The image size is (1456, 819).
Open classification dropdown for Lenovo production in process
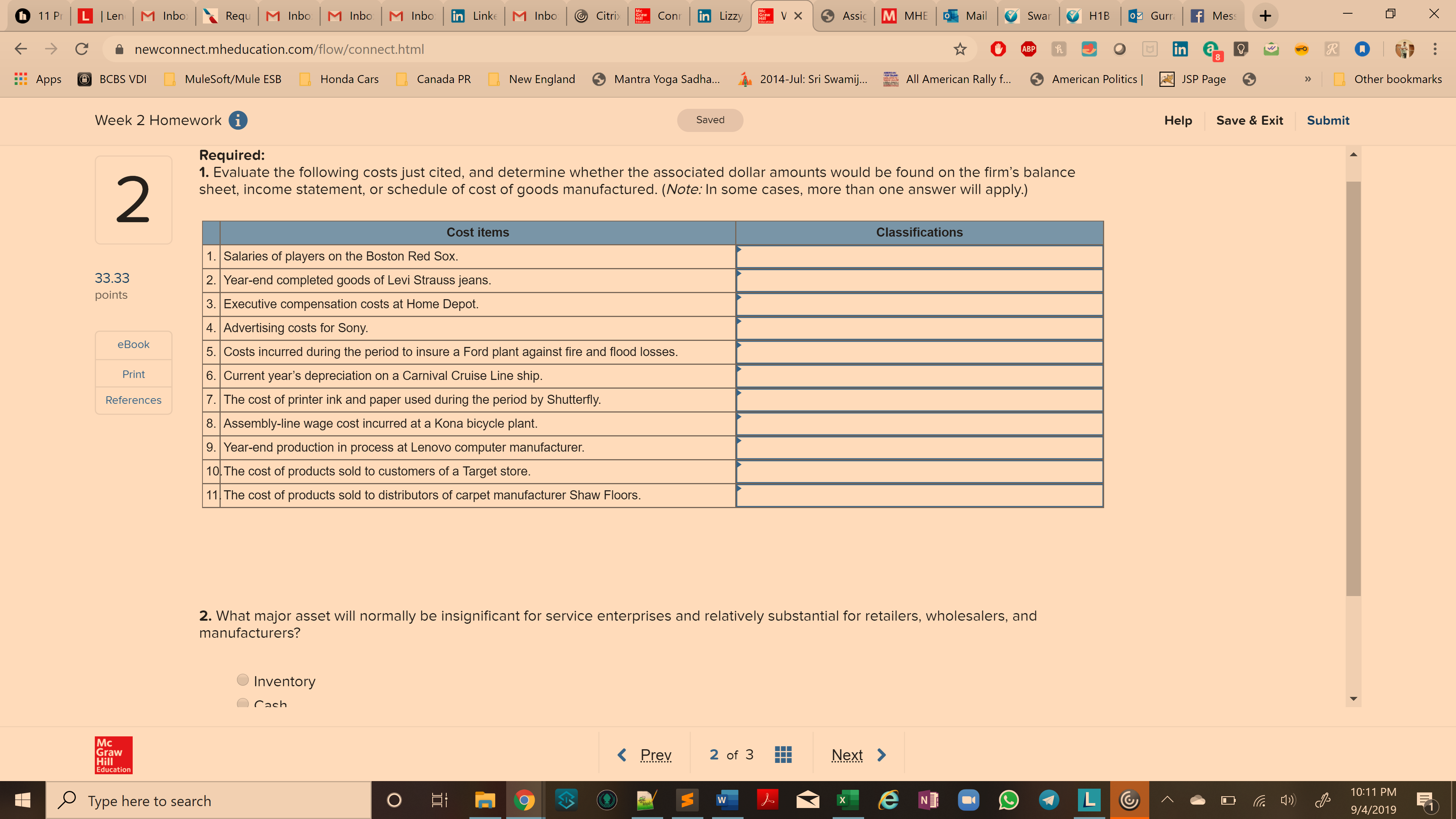(x=919, y=448)
